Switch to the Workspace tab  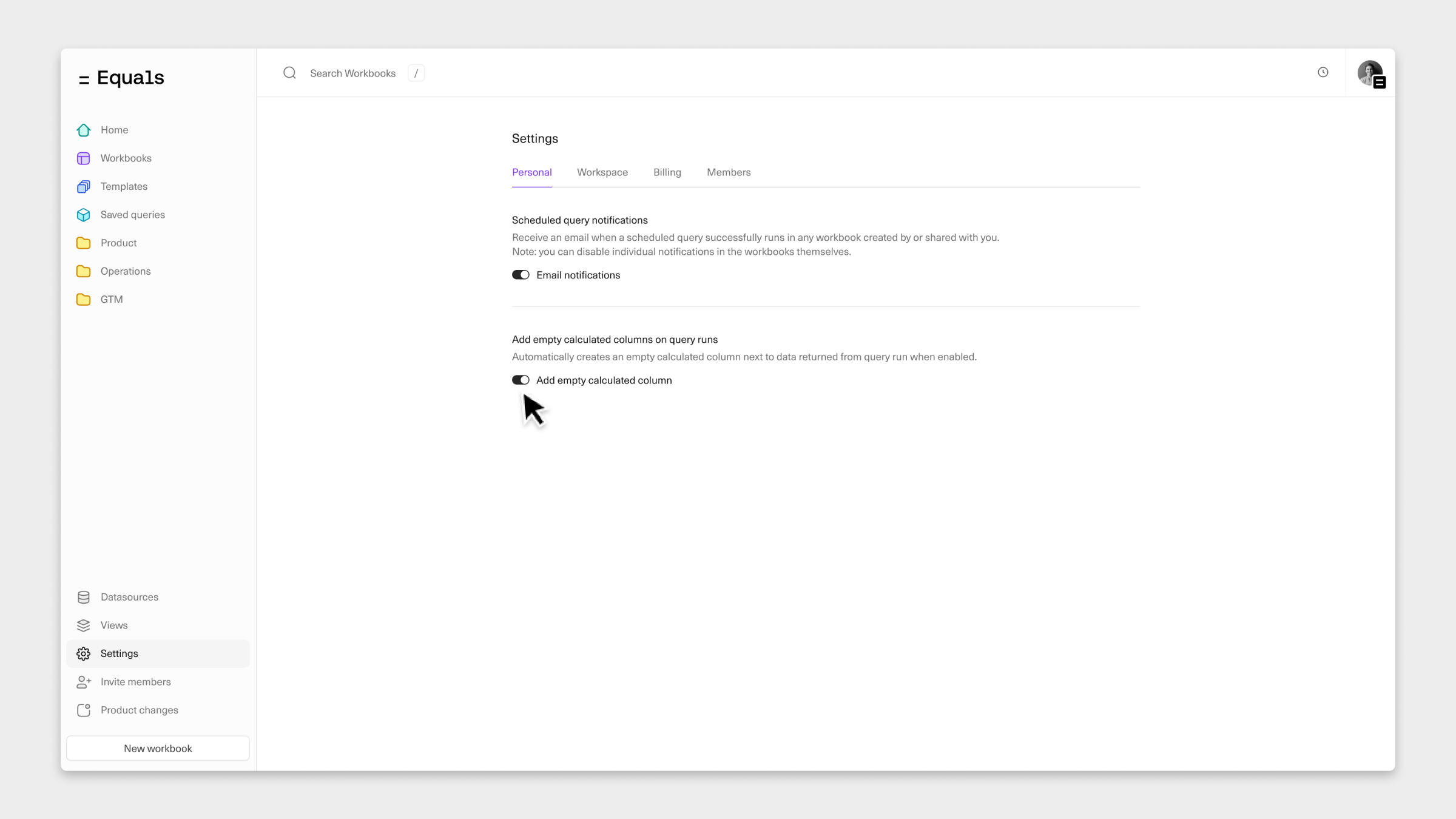tap(602, 172)
